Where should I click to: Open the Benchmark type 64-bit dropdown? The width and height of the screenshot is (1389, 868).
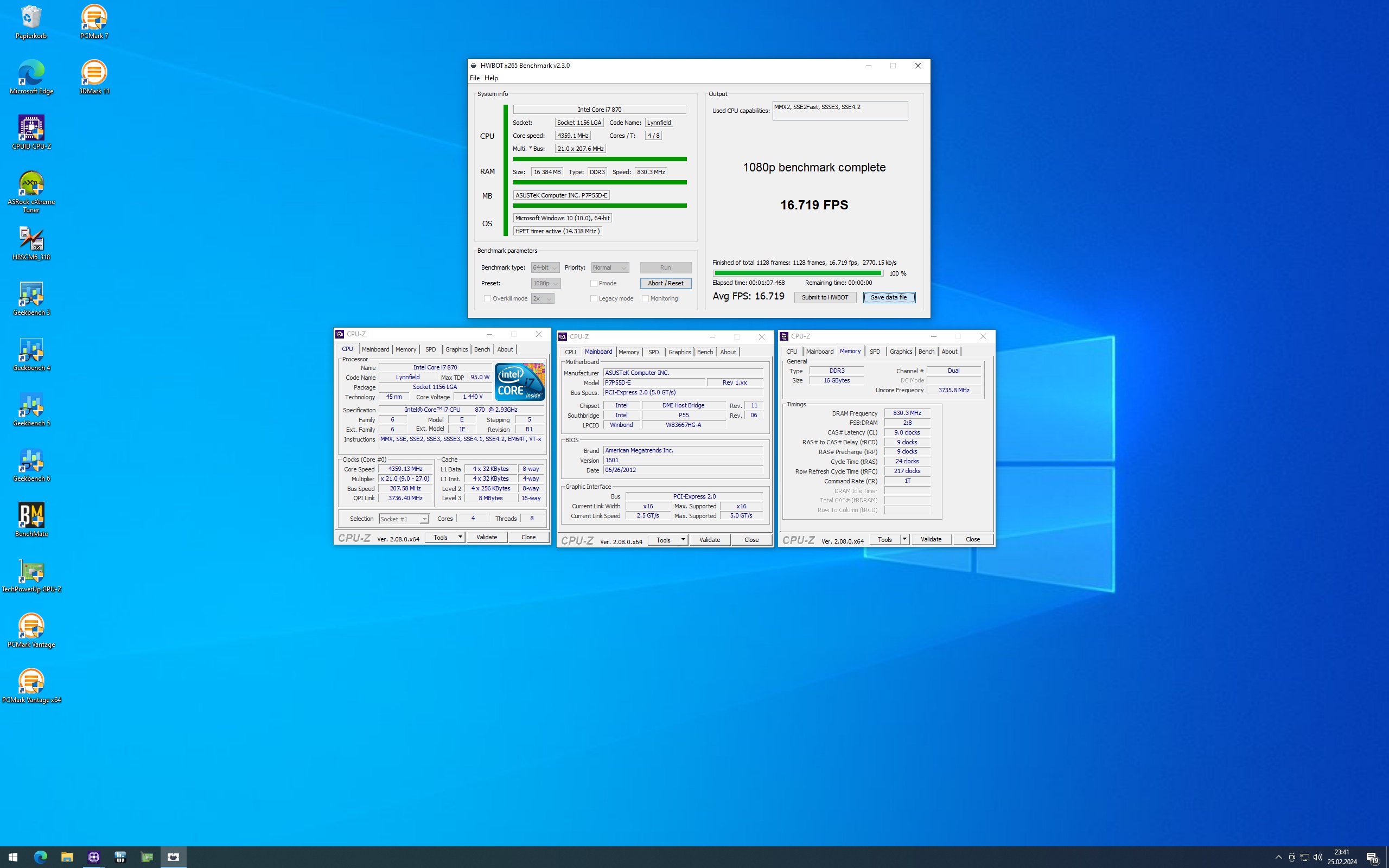coord(545,267)
